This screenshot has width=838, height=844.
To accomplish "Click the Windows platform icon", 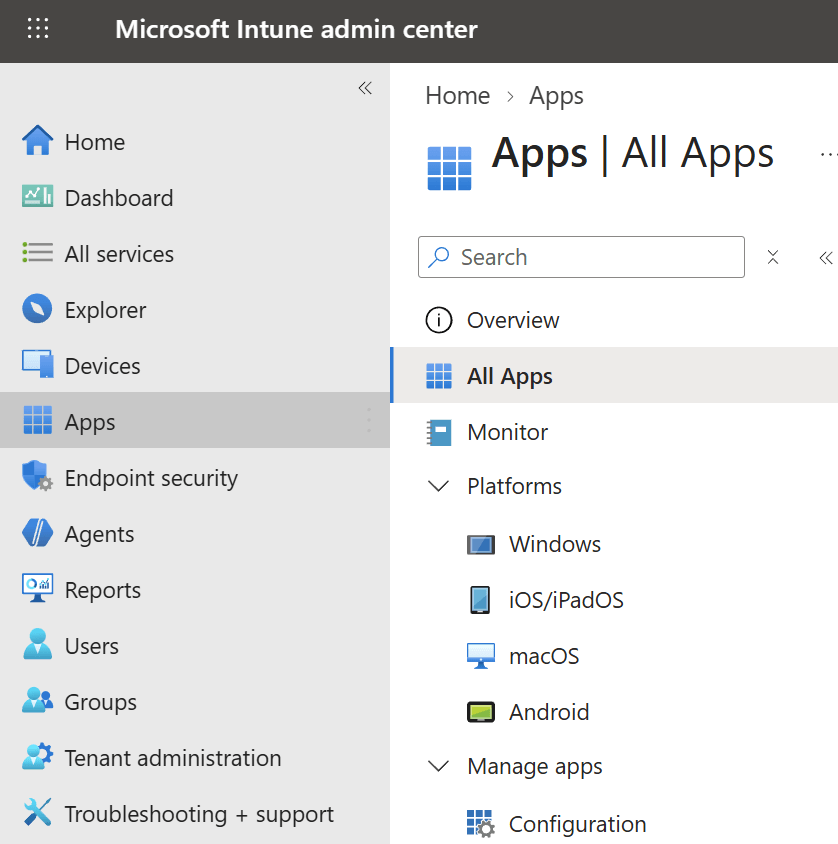I will pos(481,545).
